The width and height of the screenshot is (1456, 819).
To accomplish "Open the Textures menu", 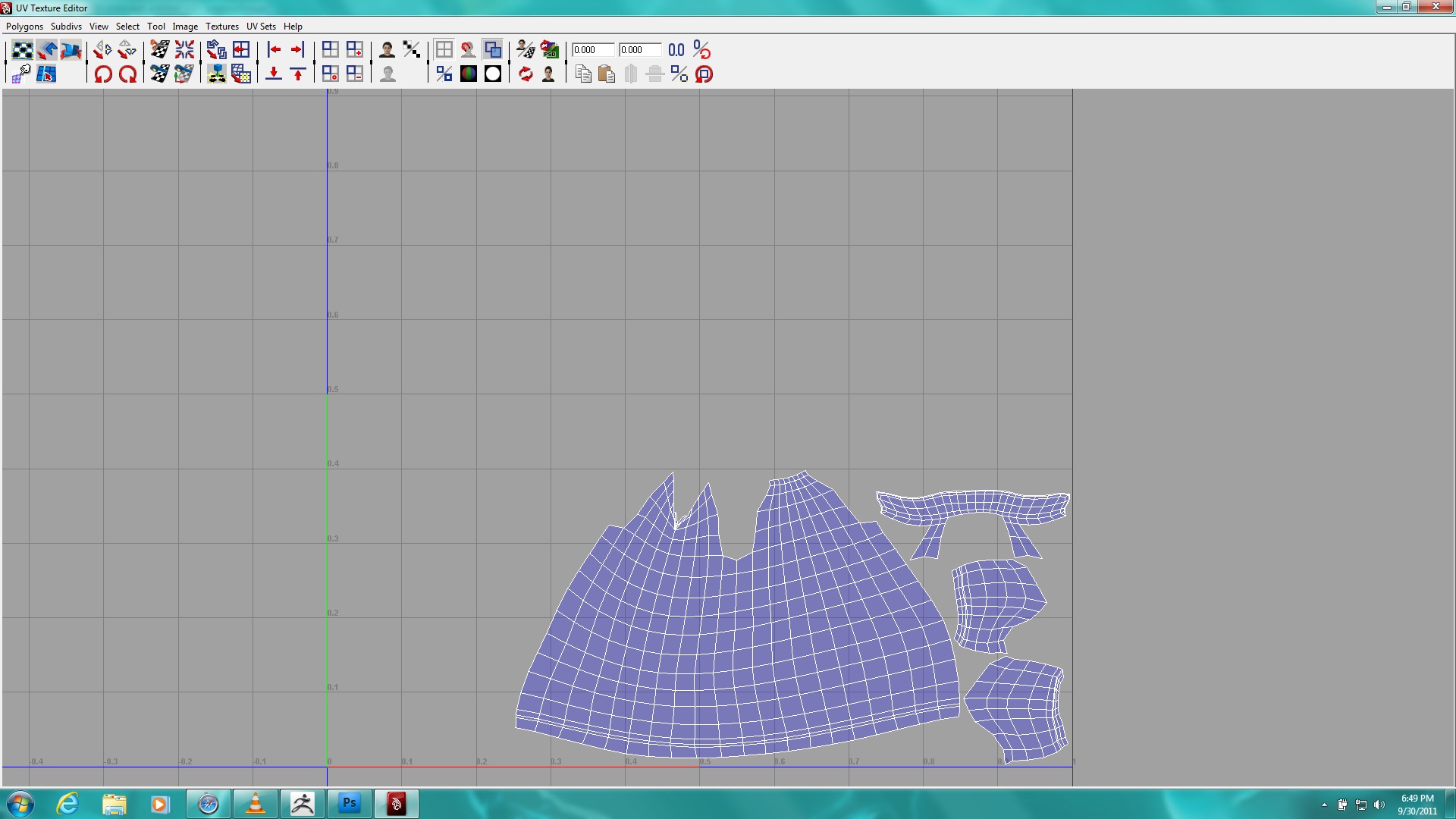I will point(221,26).
